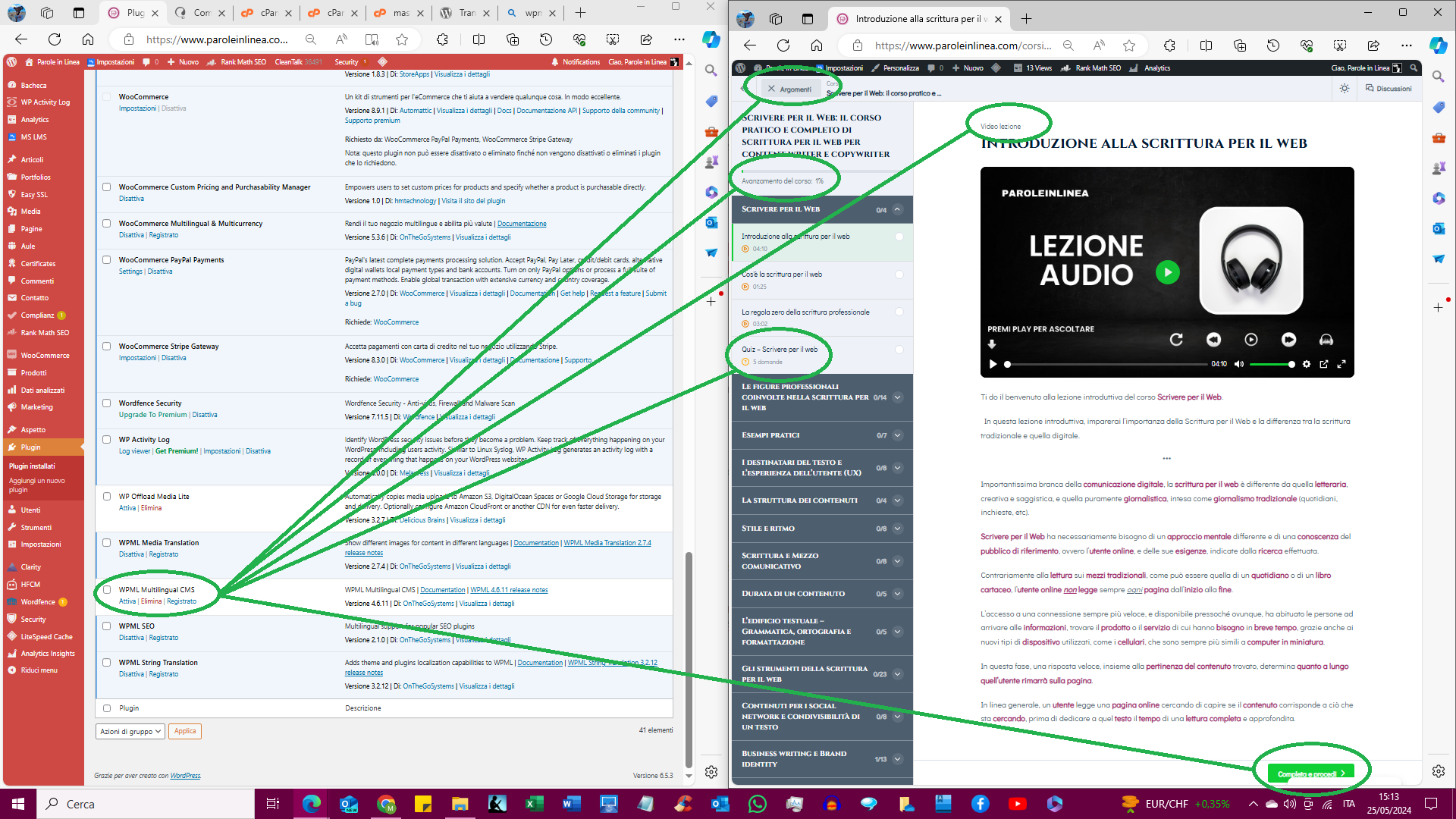Check the WPML Multilingual CMS checkbox
The height and width of the screenshot is (819, 1456).
click(107, 589)
